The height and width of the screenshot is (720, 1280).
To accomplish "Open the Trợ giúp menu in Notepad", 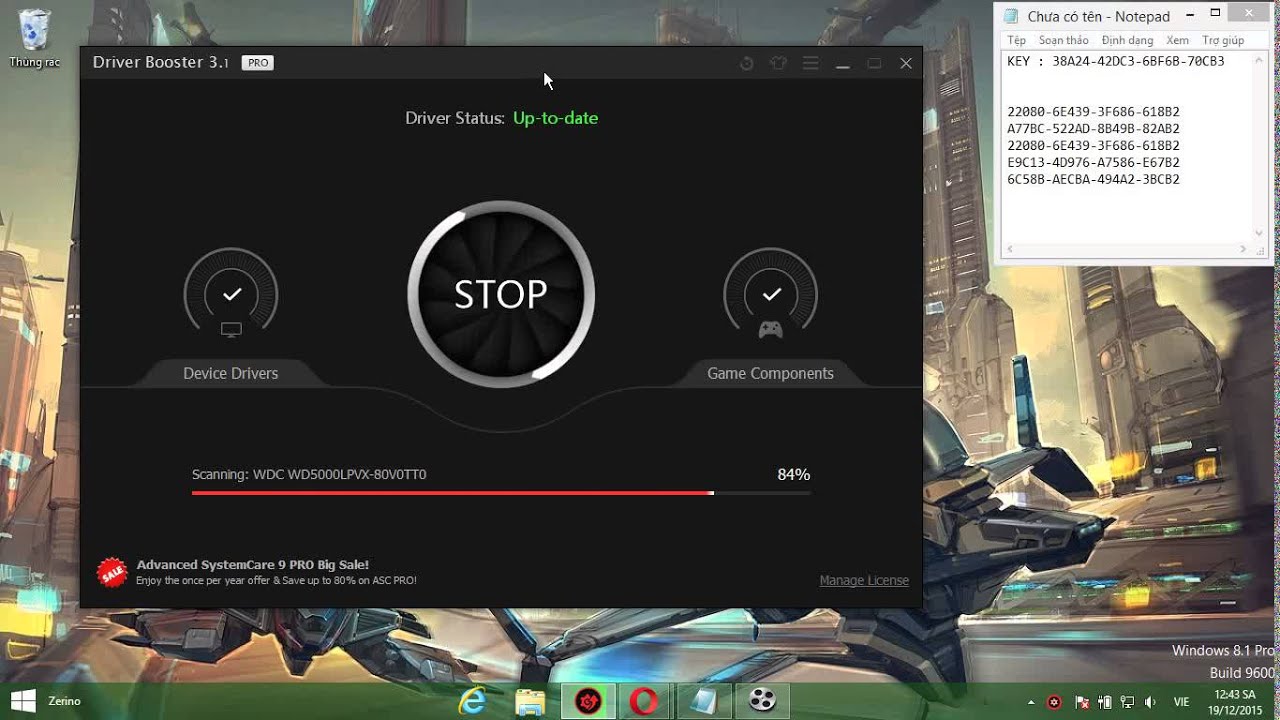I will click(x=1223, y=40).
